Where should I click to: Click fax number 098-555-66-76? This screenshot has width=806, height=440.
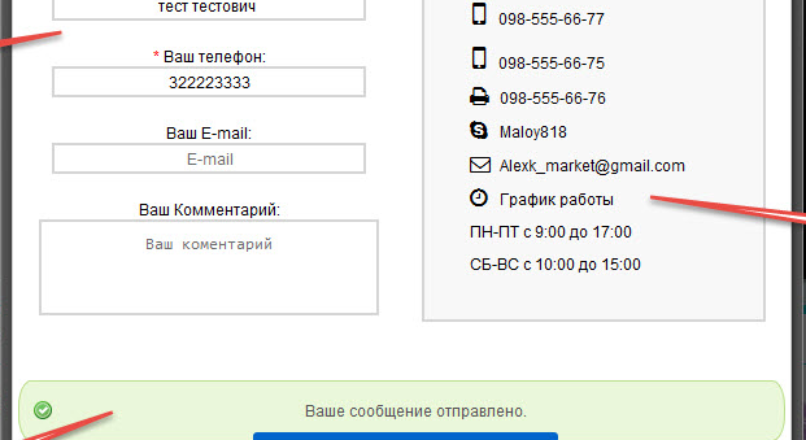tap(553, 98)
